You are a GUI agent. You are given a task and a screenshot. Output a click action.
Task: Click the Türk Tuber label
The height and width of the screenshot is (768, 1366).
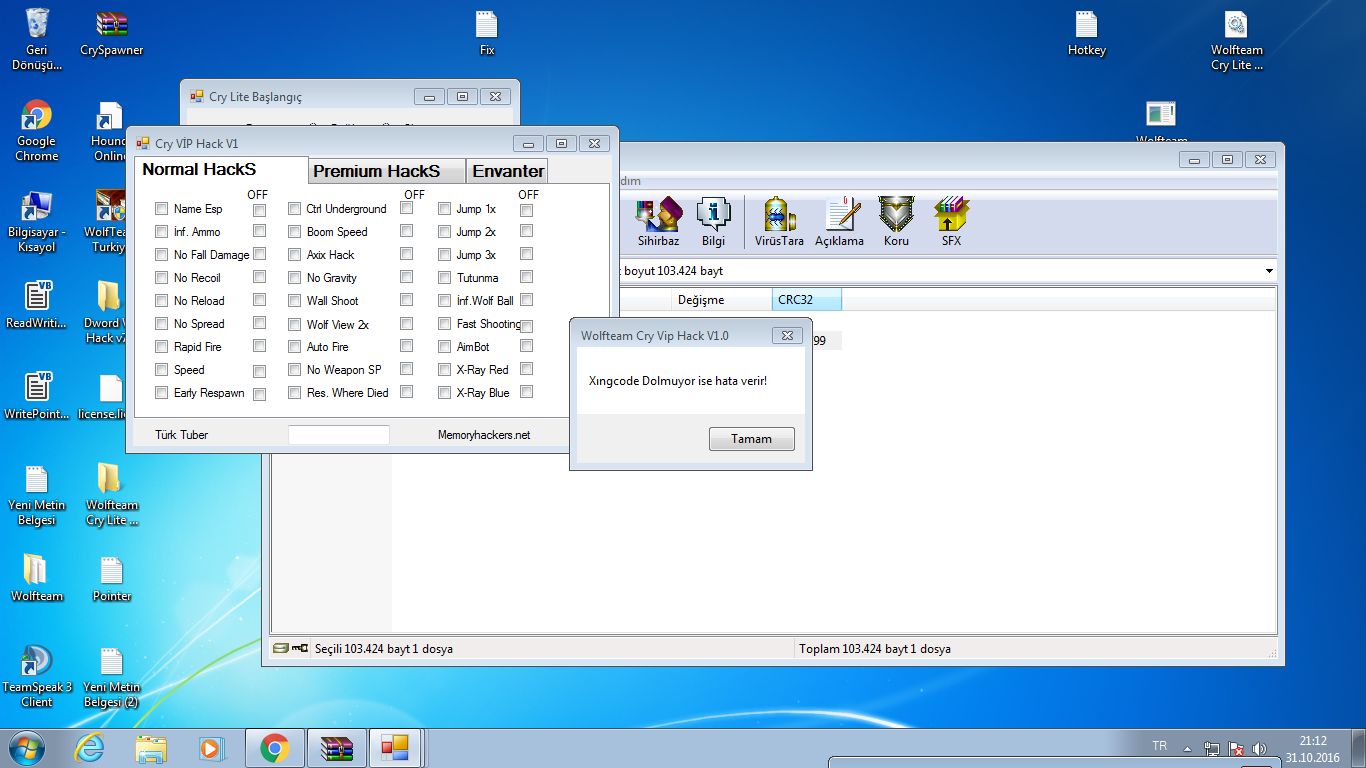pos(182,435)
